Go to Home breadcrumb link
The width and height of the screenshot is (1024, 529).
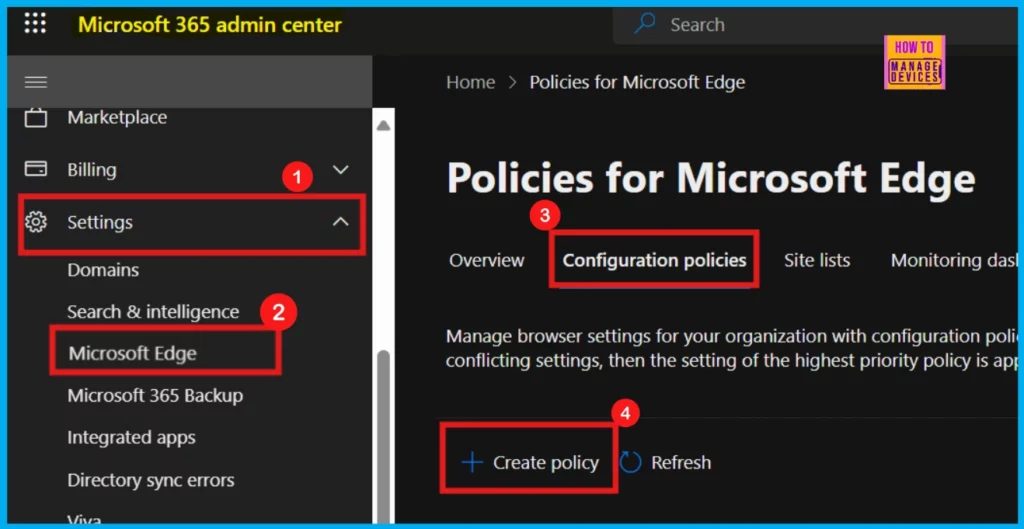point(470,82)
